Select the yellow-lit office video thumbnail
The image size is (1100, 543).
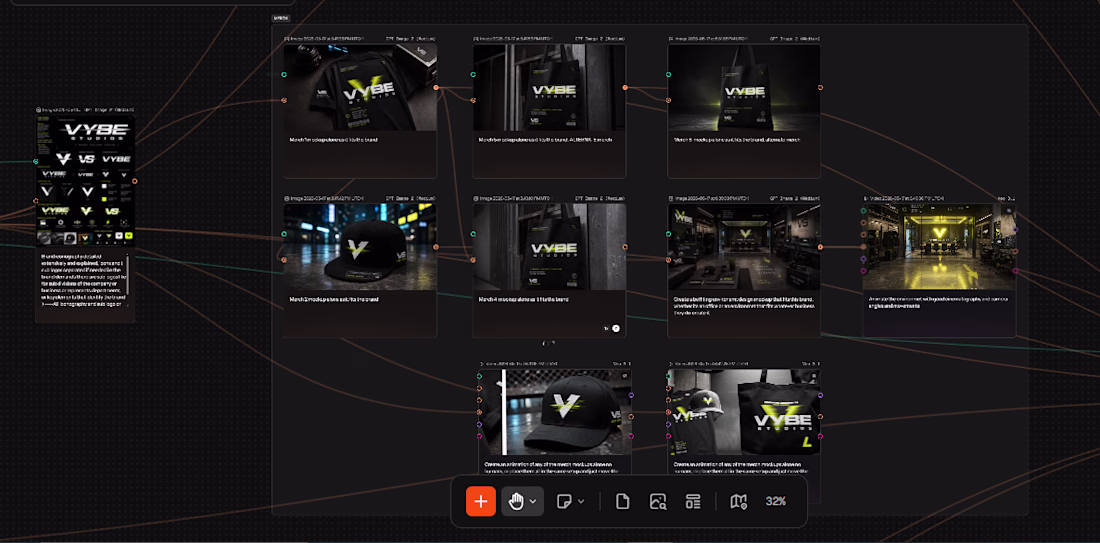pos(939,246)
